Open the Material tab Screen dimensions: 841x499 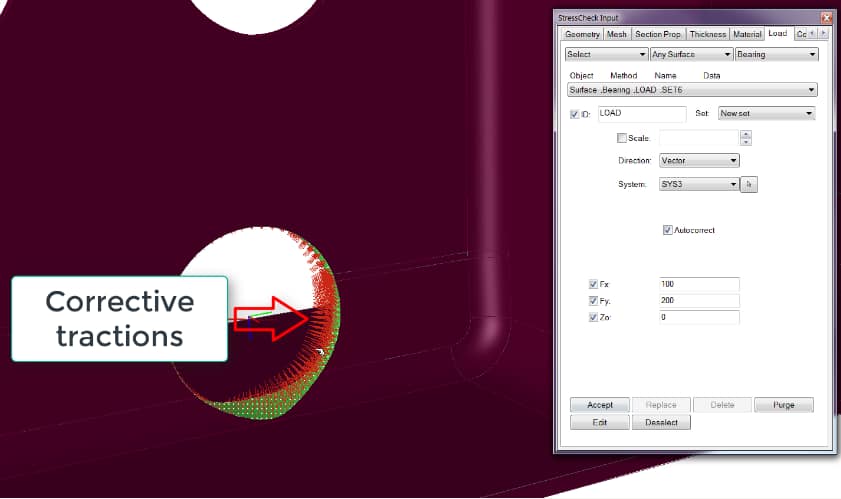click(748, 34)
